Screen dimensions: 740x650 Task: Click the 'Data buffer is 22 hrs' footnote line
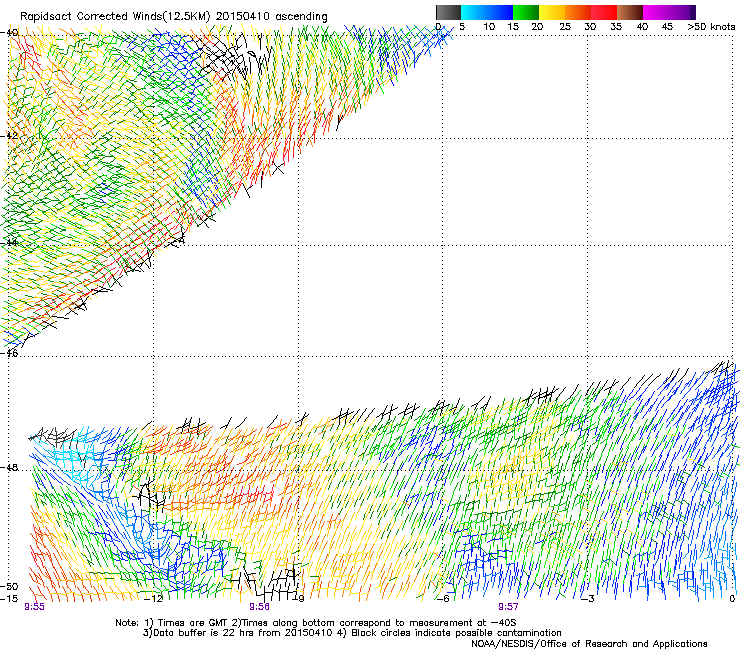point(352,633)
